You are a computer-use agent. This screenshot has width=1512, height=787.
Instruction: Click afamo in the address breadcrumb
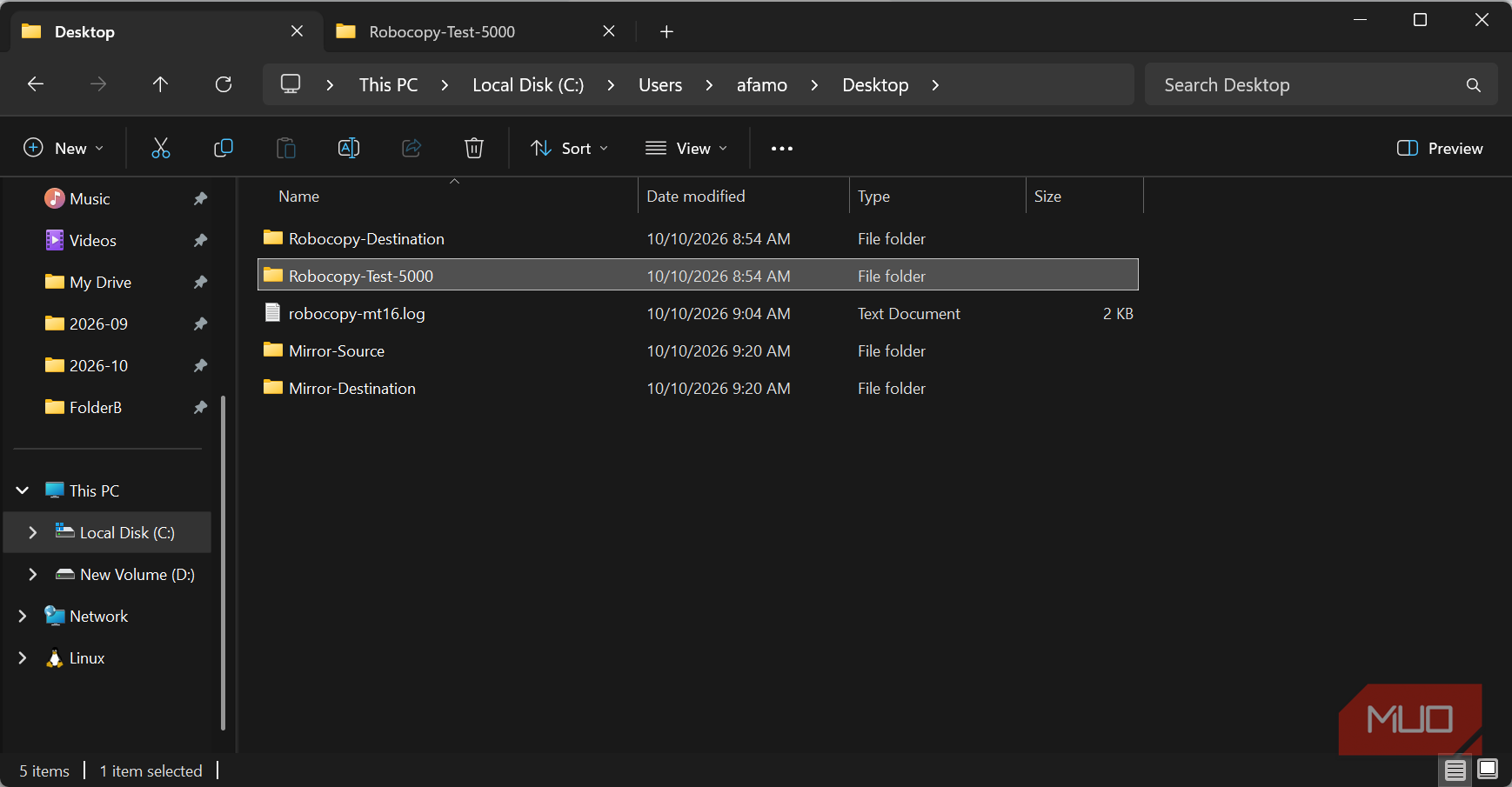(x=762, y=85)
